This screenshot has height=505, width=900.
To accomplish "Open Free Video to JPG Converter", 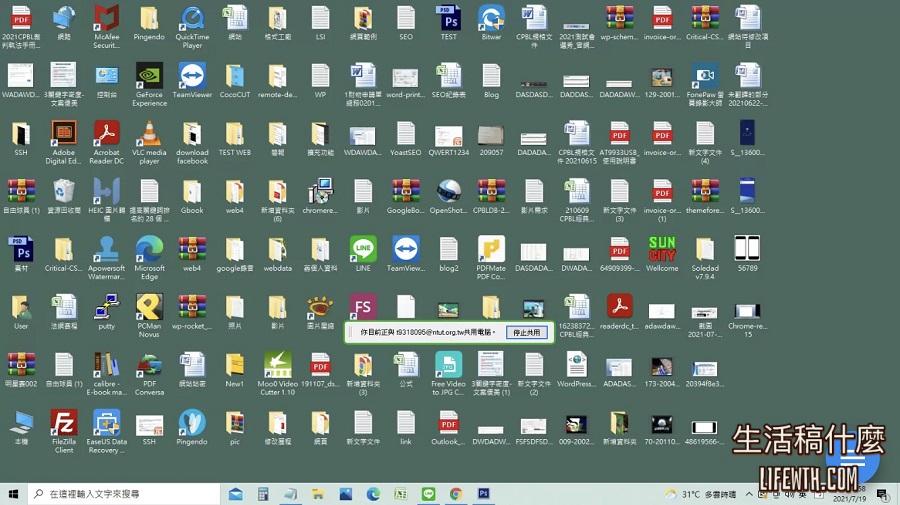I will point(449,373).
